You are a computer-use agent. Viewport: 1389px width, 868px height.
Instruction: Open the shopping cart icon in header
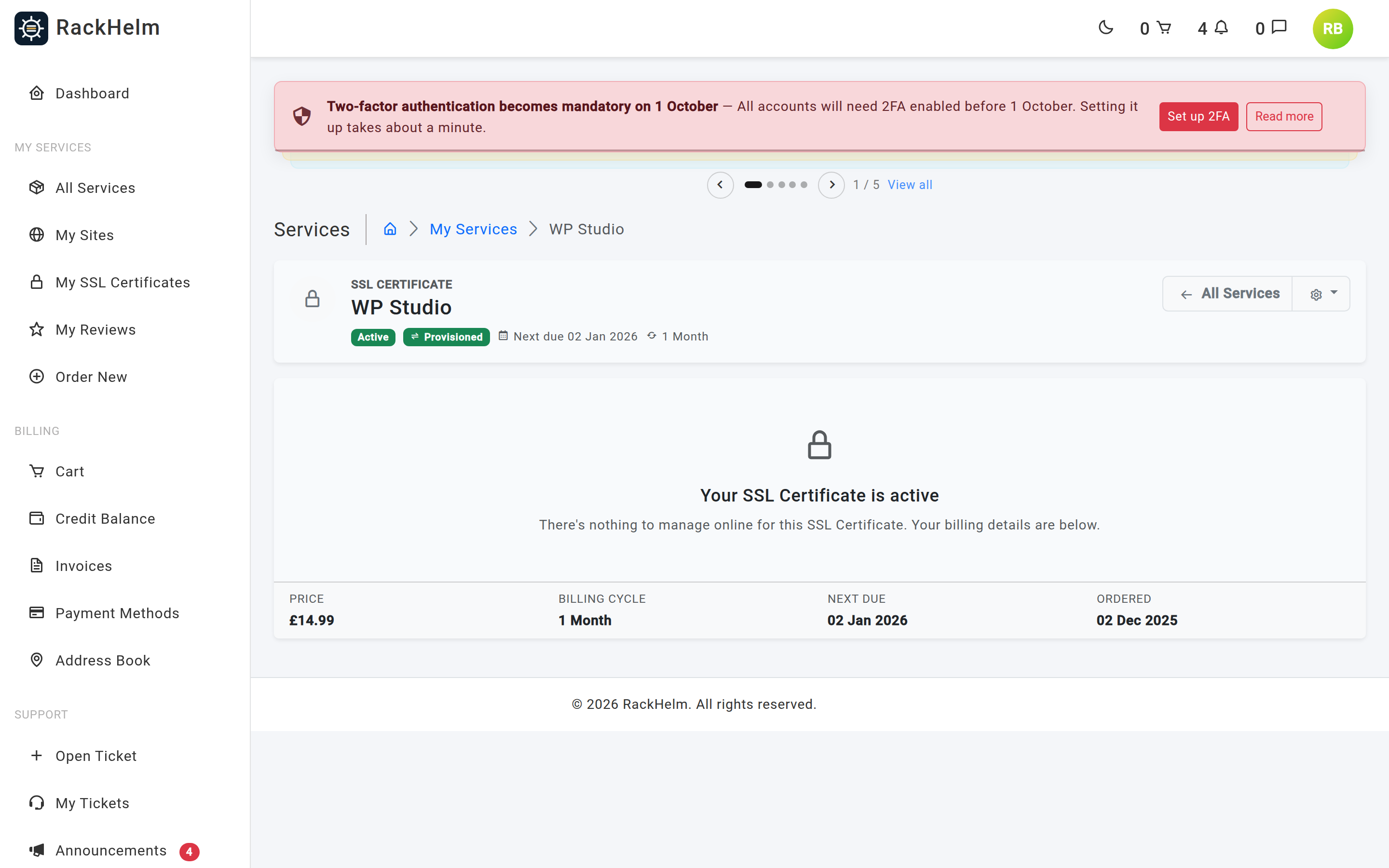(1164, 27)
